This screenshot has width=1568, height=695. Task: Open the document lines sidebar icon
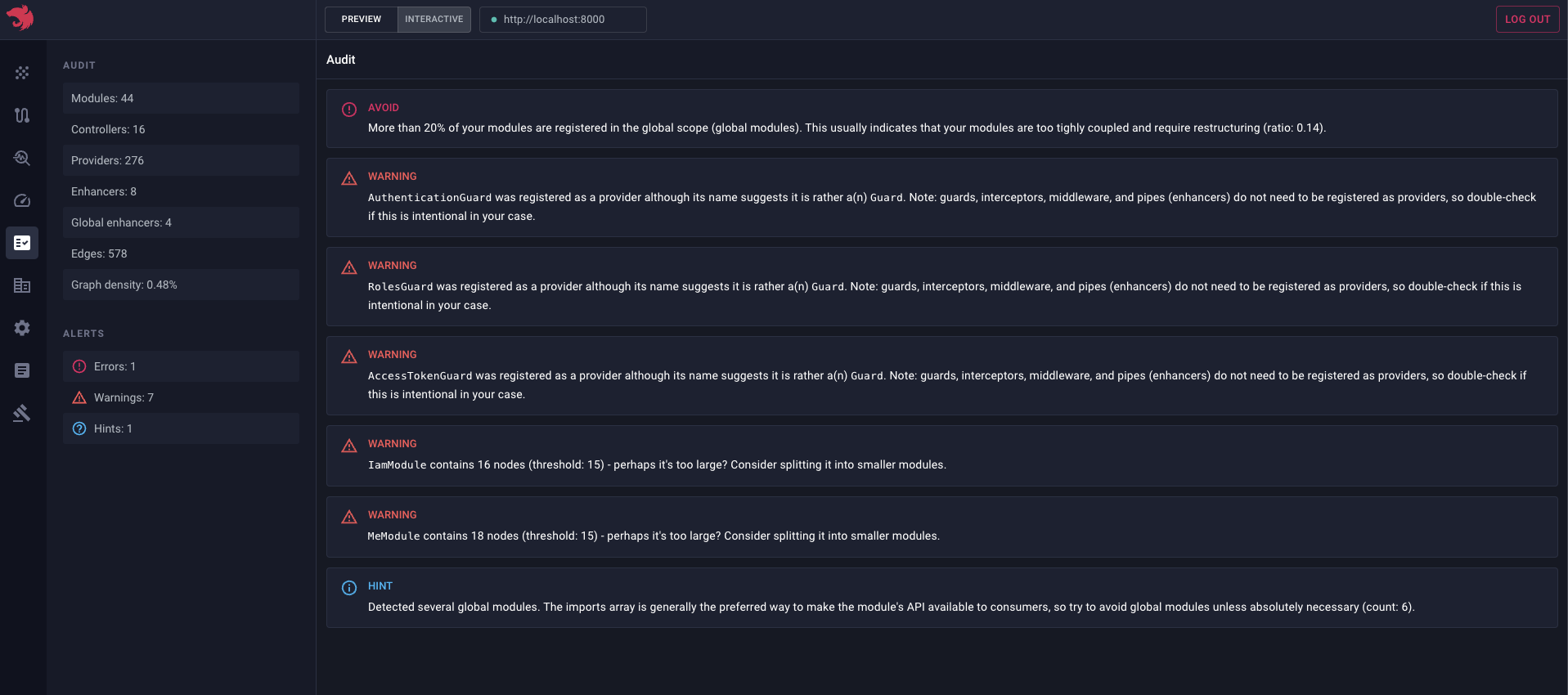tap(22, 370)
